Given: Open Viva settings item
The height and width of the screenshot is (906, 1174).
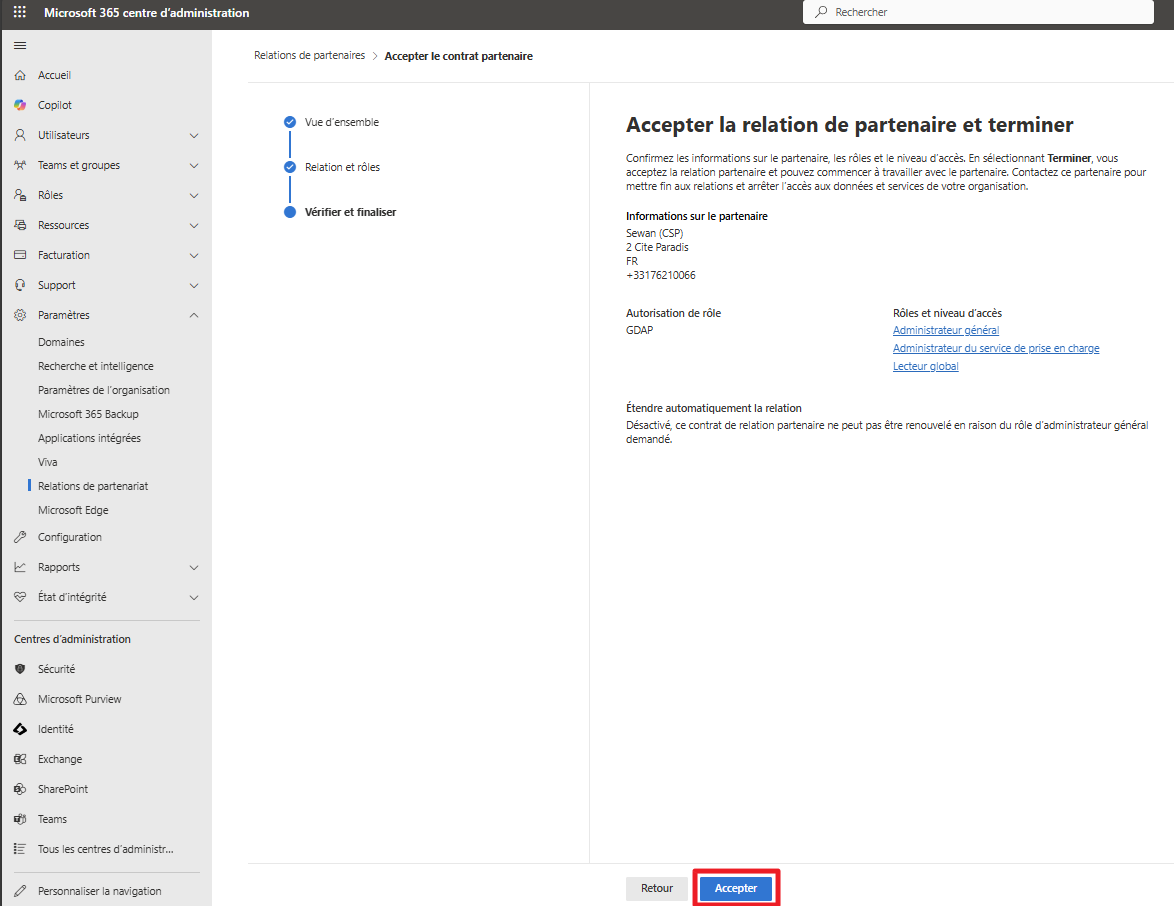Looking at the screenshot, I should 48,462.
